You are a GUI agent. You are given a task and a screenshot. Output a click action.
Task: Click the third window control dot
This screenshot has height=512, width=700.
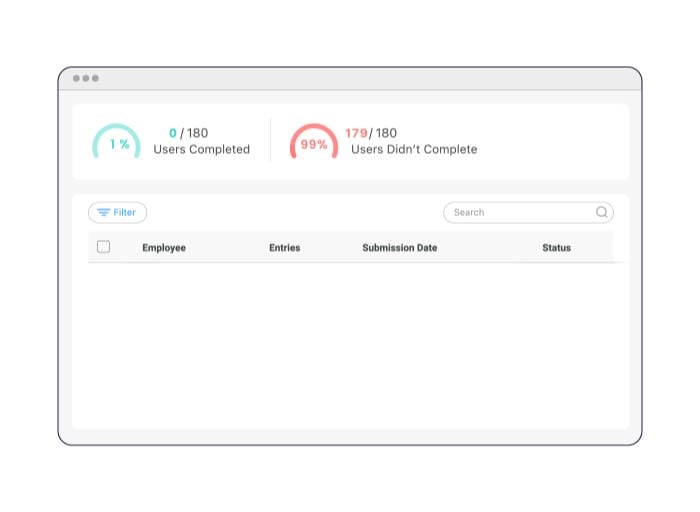(95, 78)
